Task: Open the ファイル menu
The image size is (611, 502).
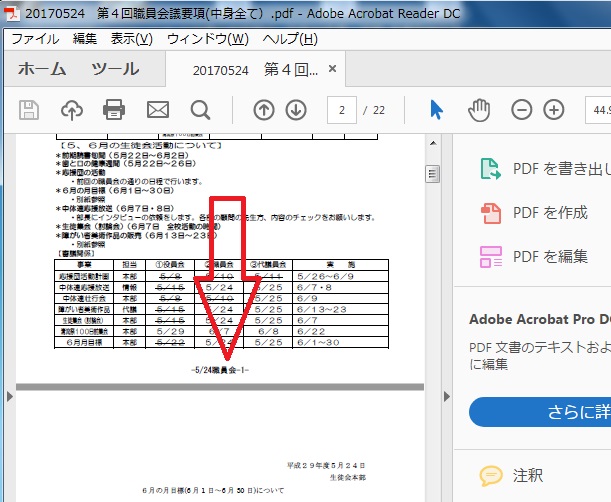Action: 34,39
